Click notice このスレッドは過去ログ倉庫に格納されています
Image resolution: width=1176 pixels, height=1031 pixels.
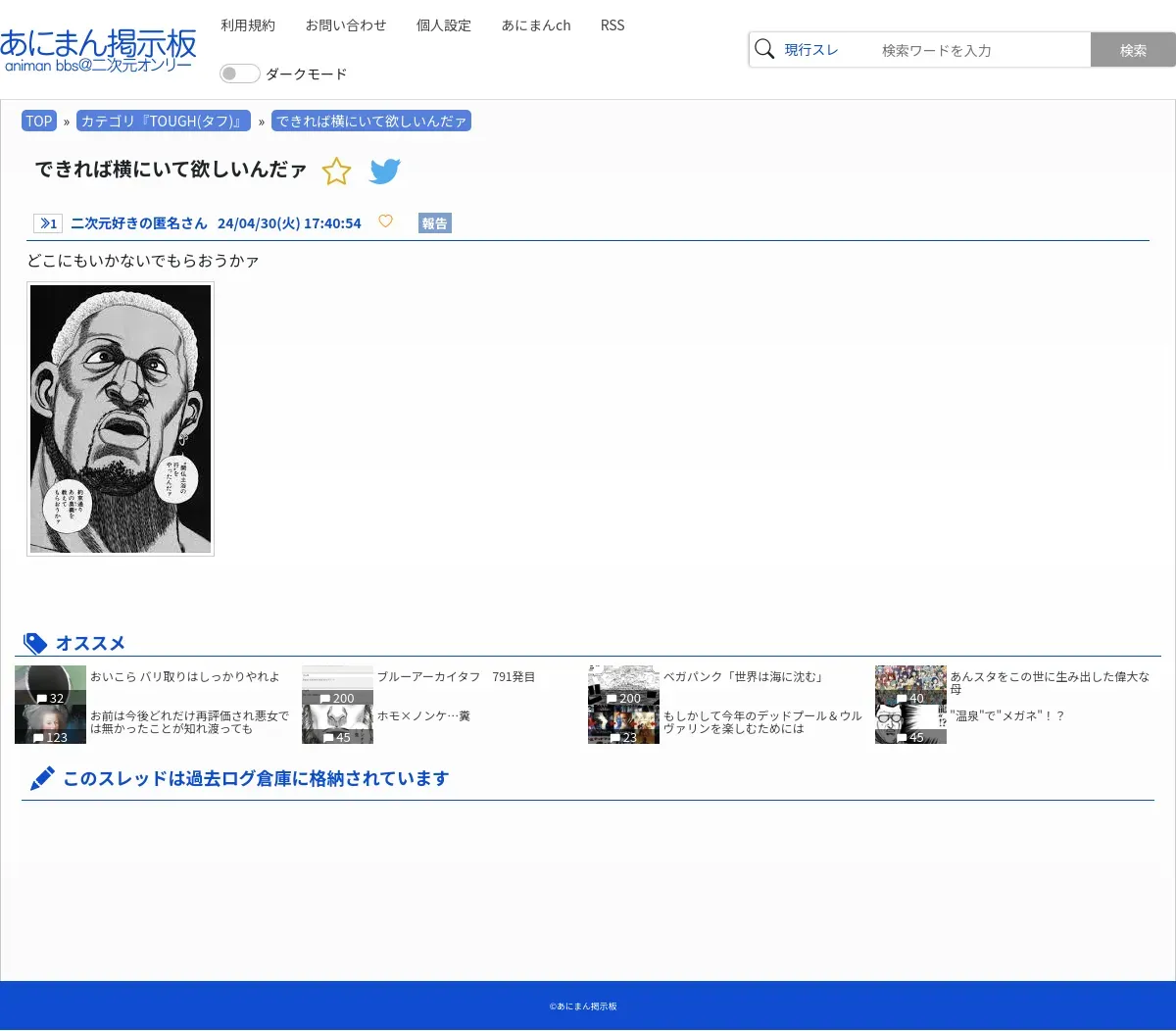click(x=256, y=778)
